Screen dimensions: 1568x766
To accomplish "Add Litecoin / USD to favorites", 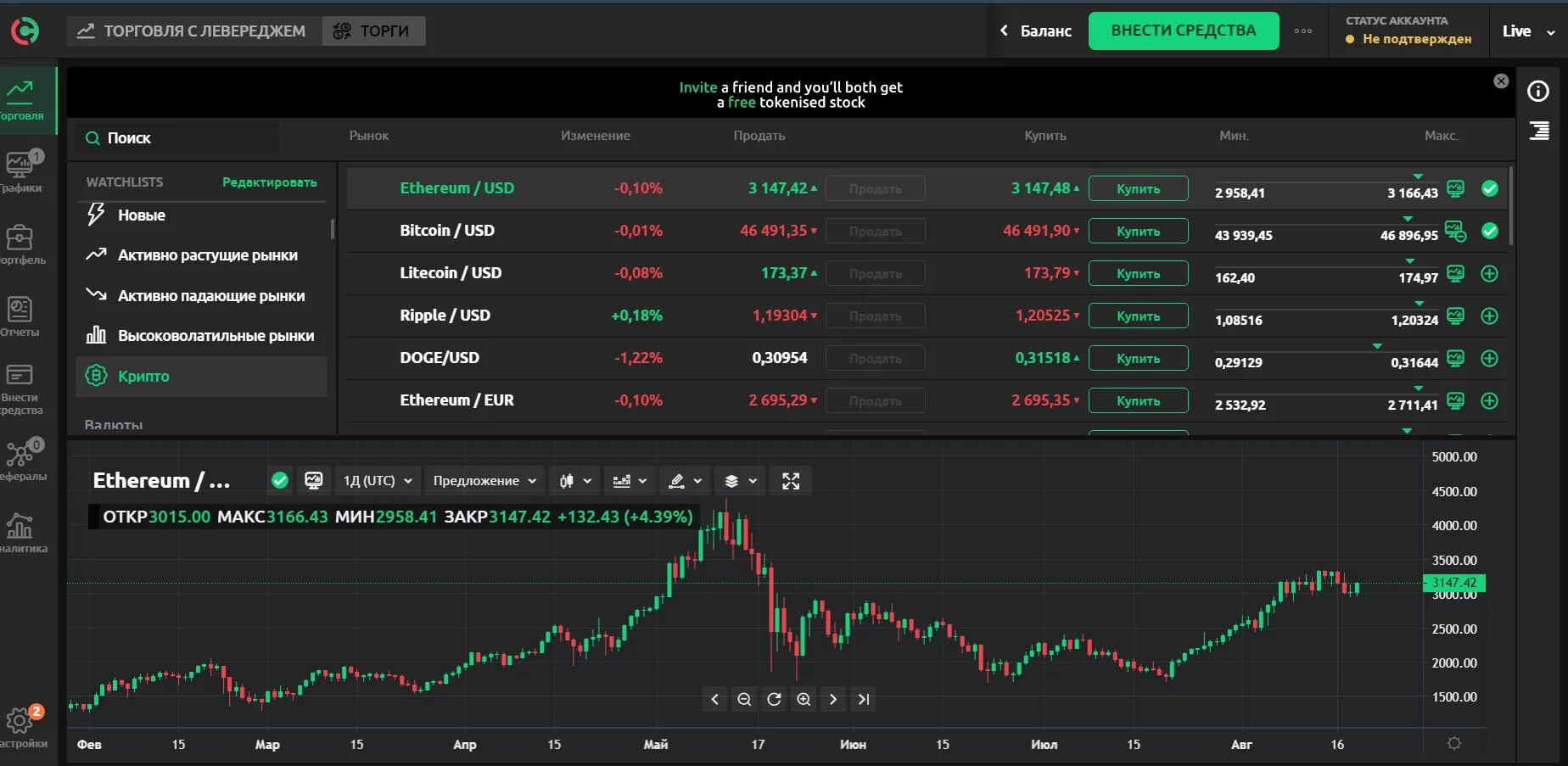I will point(1490,273).
